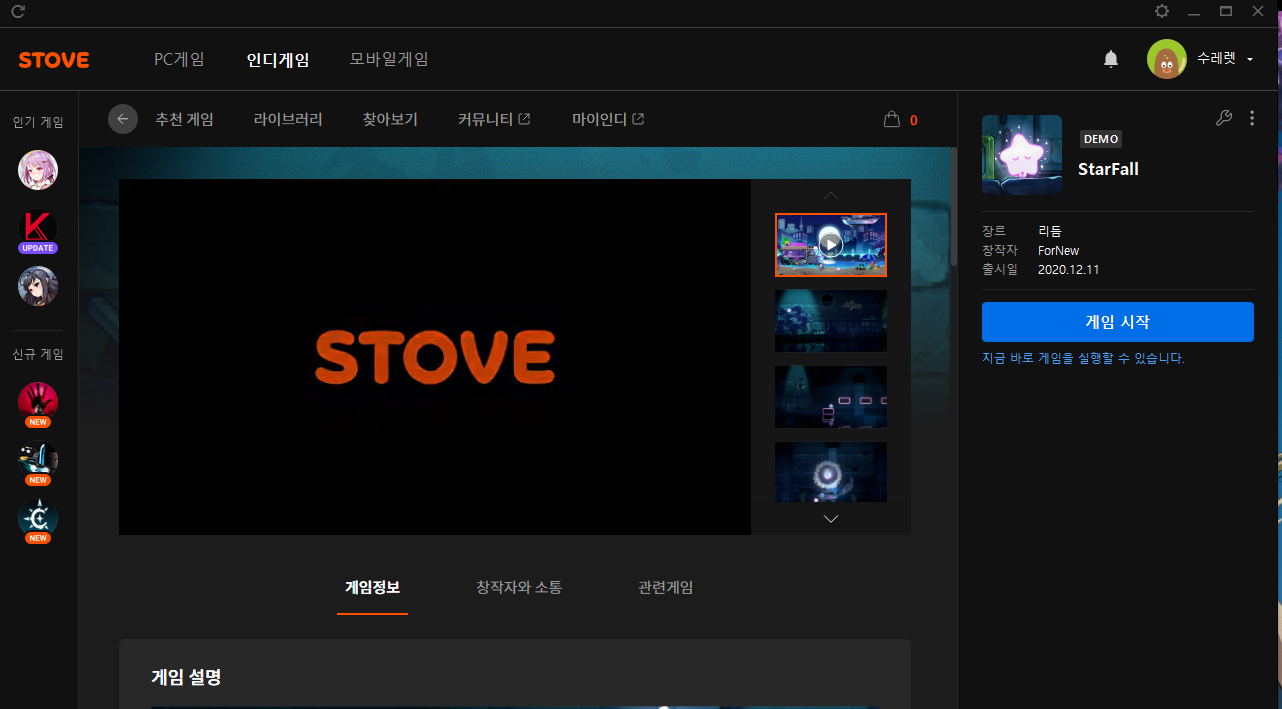Select the second screenshot thumbnail
The width and height of the screenshot is (1282, 709).
(x=831, y=321)
